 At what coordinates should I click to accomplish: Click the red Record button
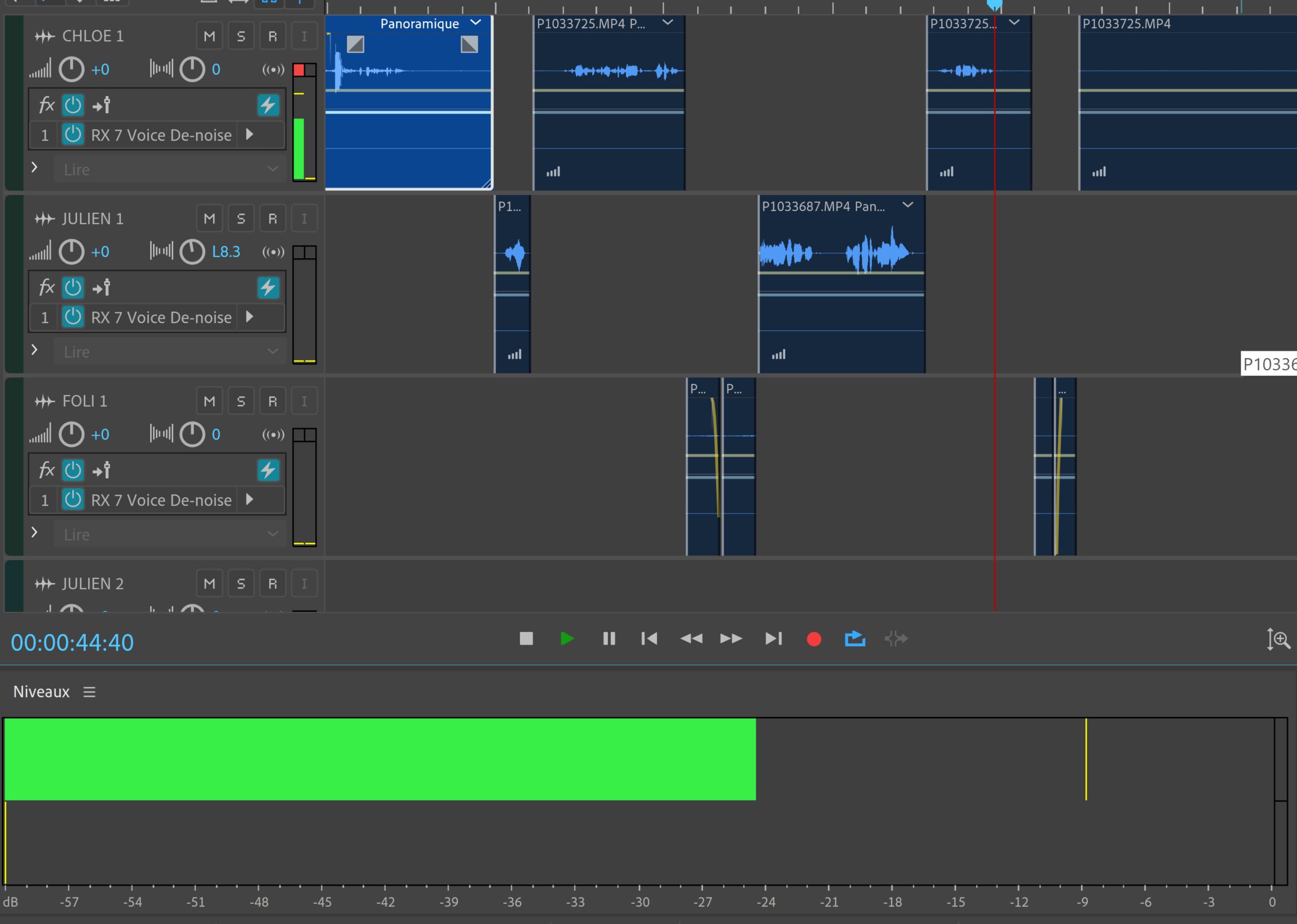click(813, 639)
